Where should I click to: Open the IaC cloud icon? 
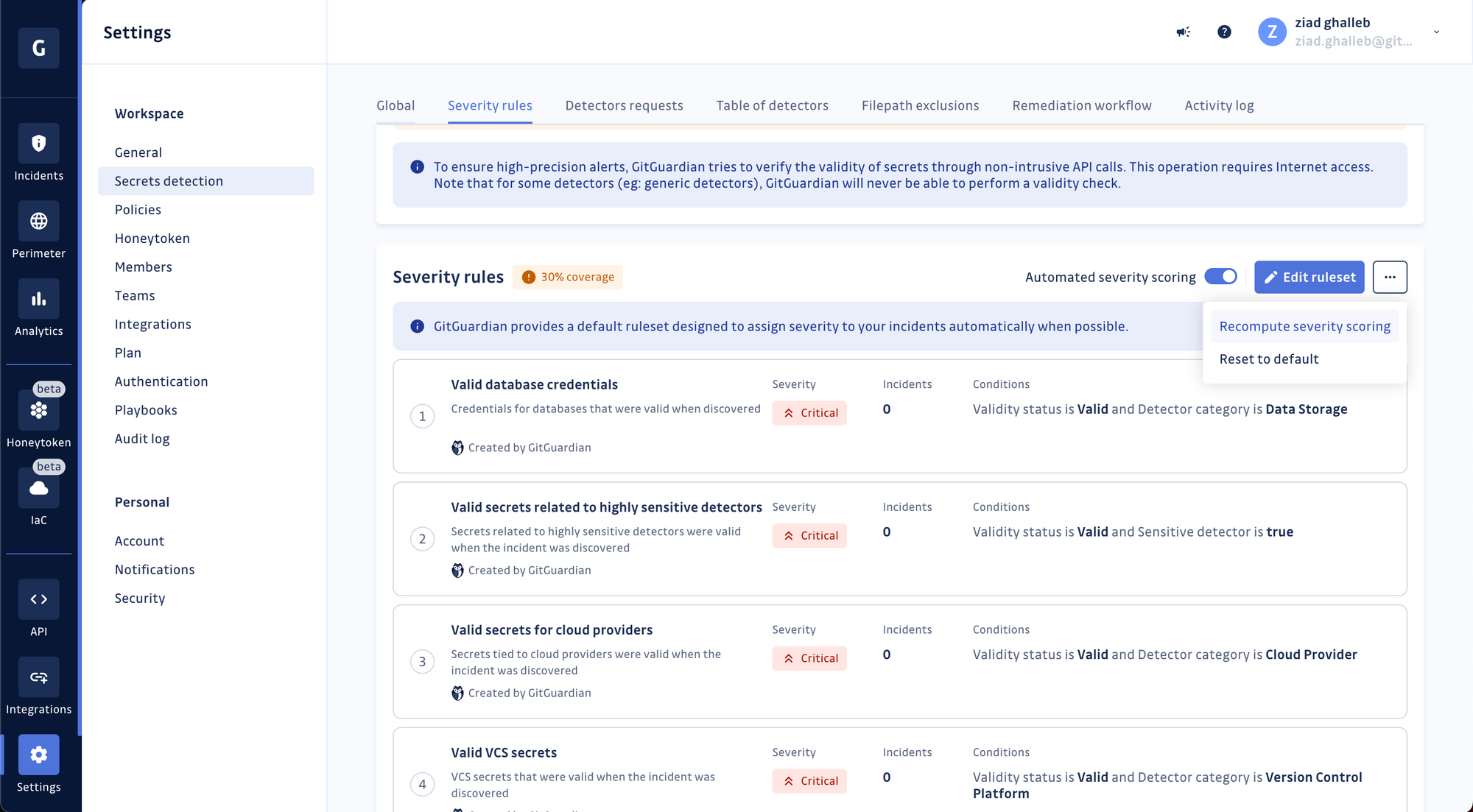[x=38, y=488]
